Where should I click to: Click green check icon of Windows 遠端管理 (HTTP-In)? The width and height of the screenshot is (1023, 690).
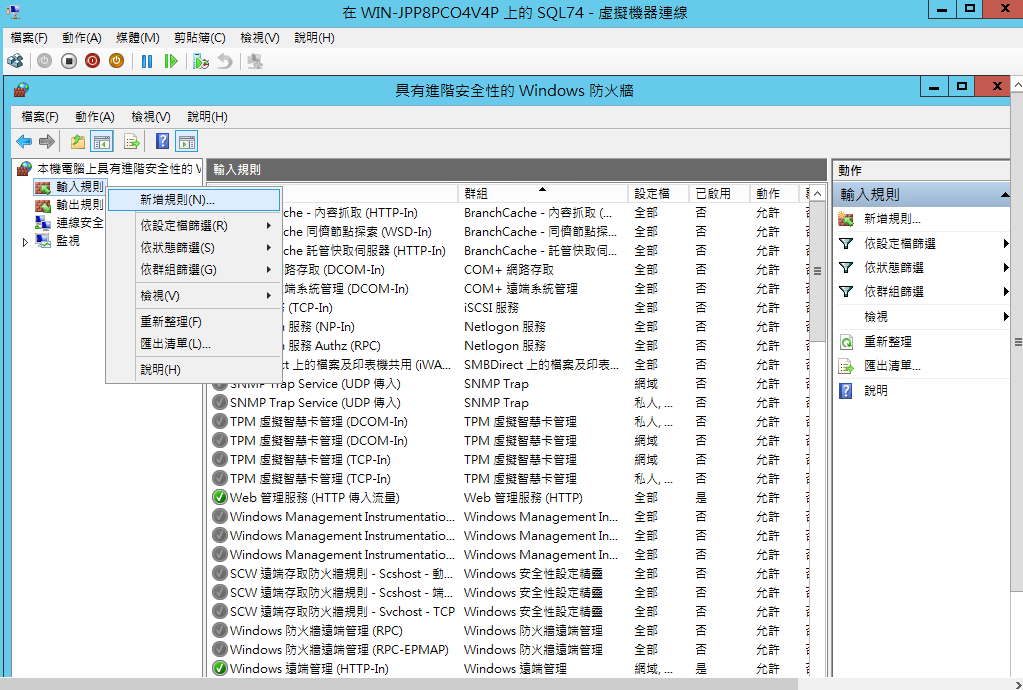click(x=220, y=668)
